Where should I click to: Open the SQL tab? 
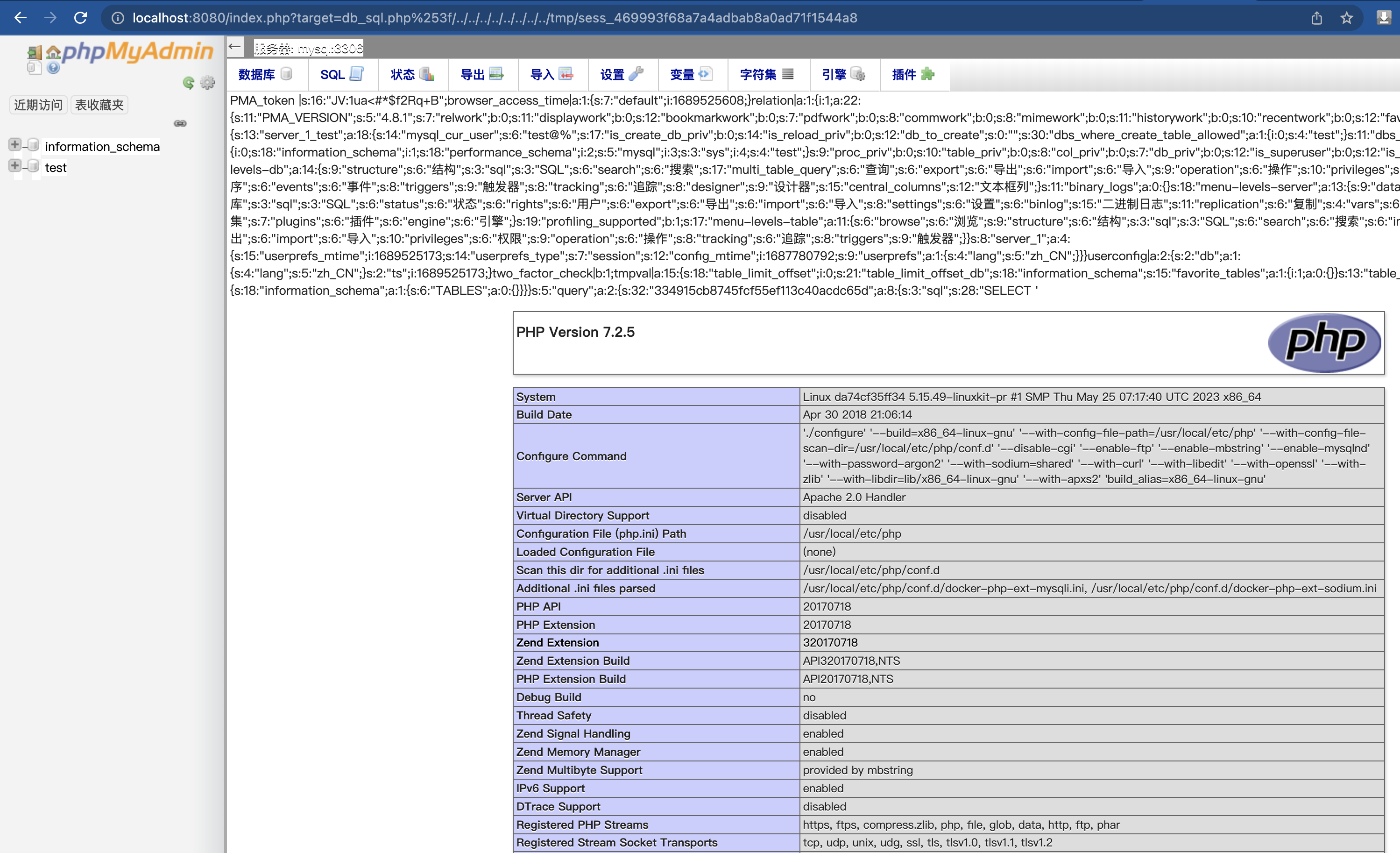[x=341, y=74]
